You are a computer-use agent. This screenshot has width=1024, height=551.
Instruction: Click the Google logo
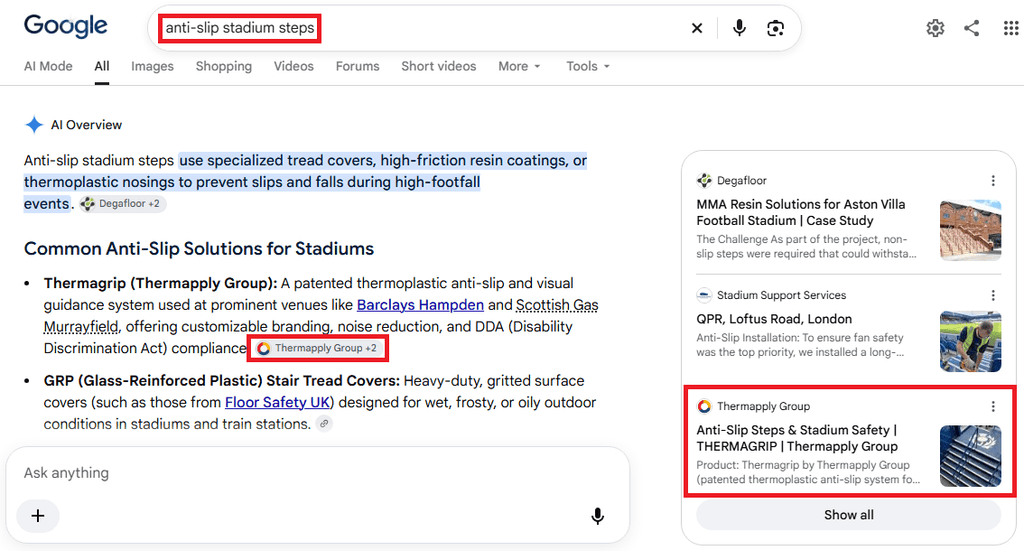point(65,26)
